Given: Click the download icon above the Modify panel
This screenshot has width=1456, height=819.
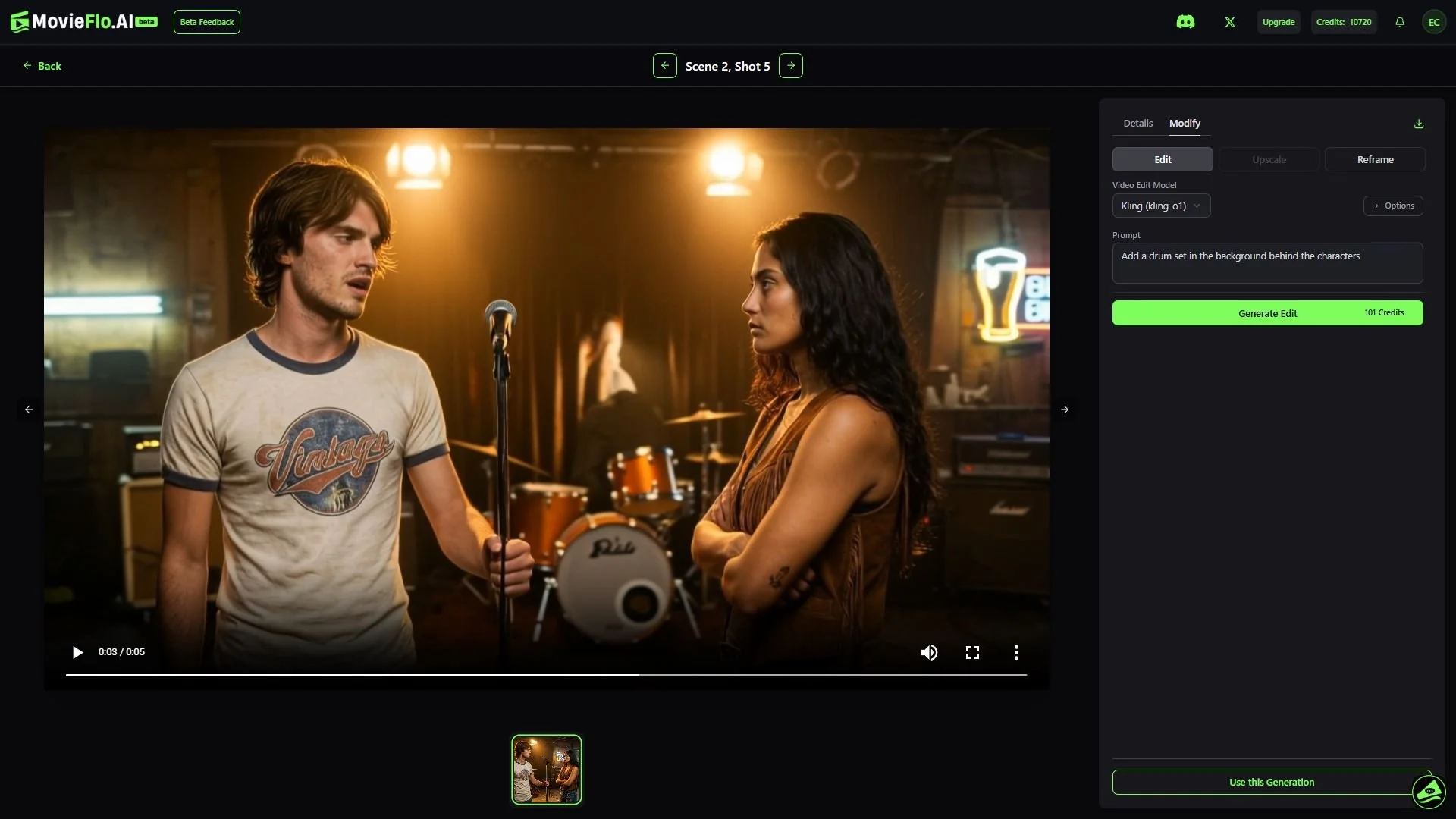Looking at the screenshot, I should click(1418, 123).
